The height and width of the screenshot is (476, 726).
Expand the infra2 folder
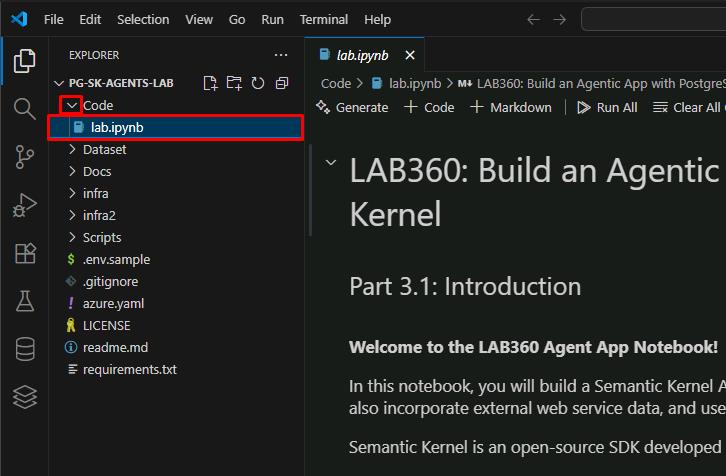pyautogui.click(x=98, y=215)
